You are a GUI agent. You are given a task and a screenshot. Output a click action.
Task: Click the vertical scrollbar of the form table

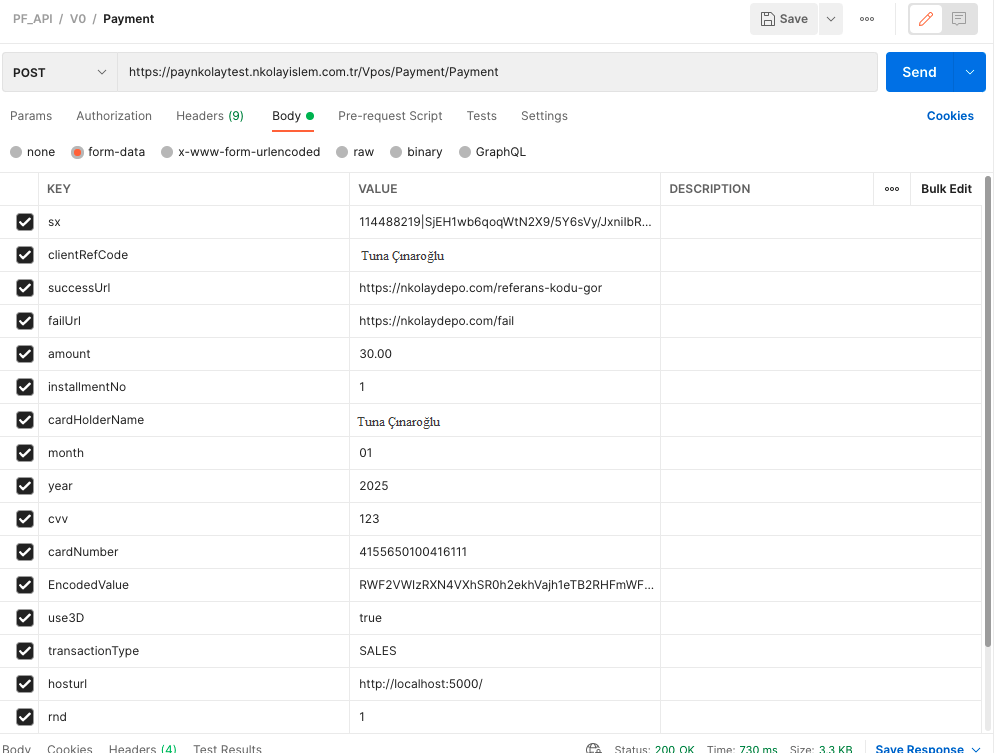click(989, 400)
